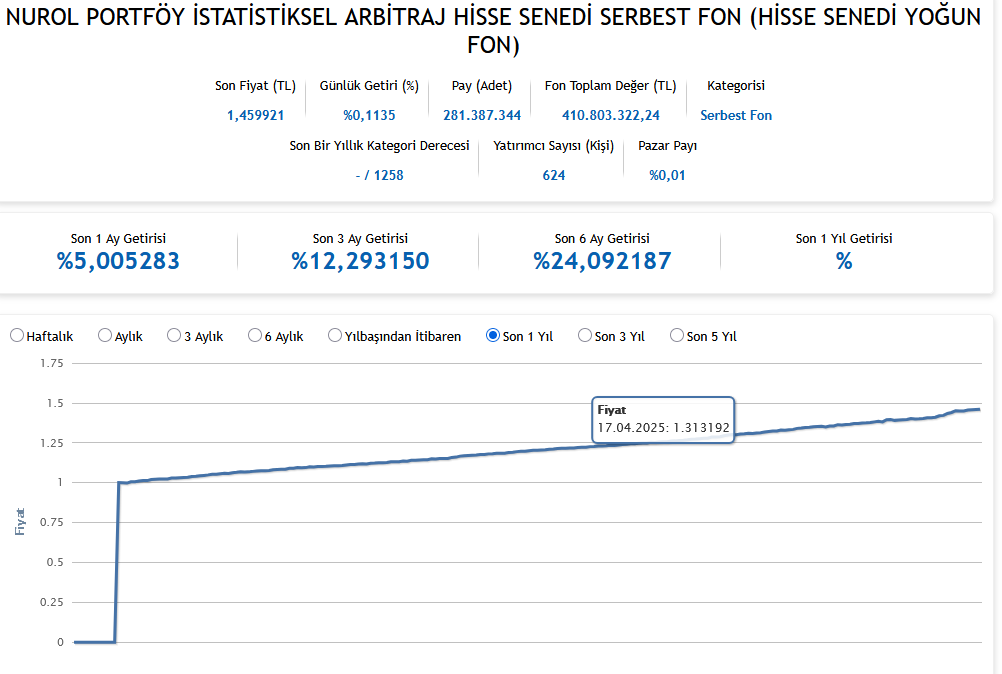Image resolution: width=1002 pixels, height=674 pixels.
Task: Click the Yatırımcı Sayısı value 624
Action: 553,175
